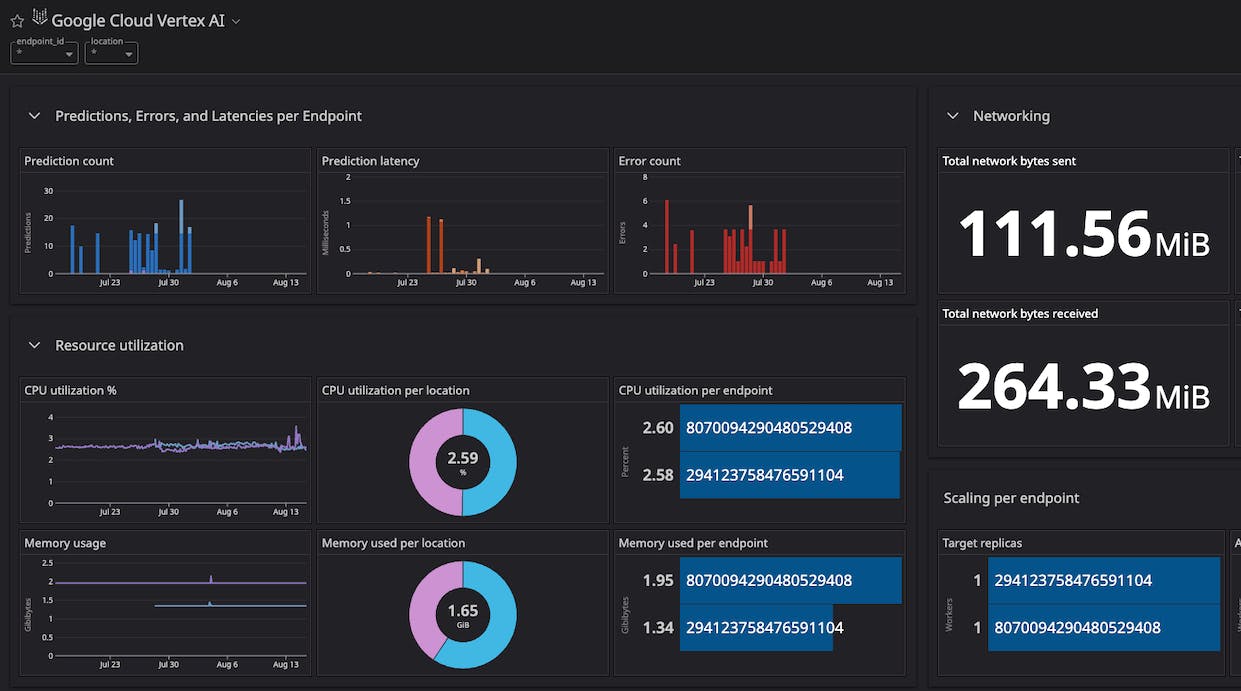Viewport: 1241px width, 691px height.
Task: Open the endpoint_id filter dropdown
Action: tap(44, 53)
